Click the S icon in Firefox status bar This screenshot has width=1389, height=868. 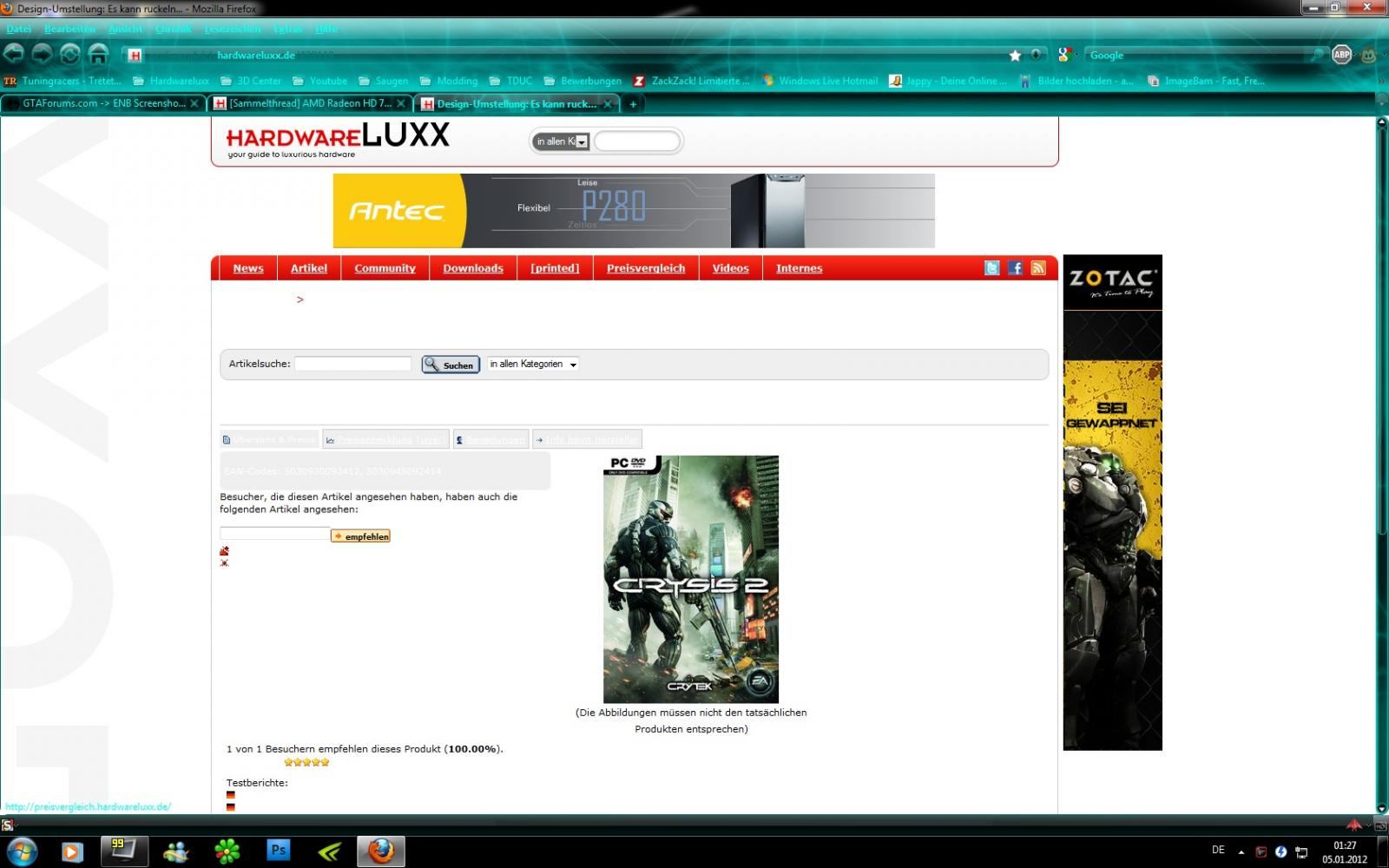point(7,825)
